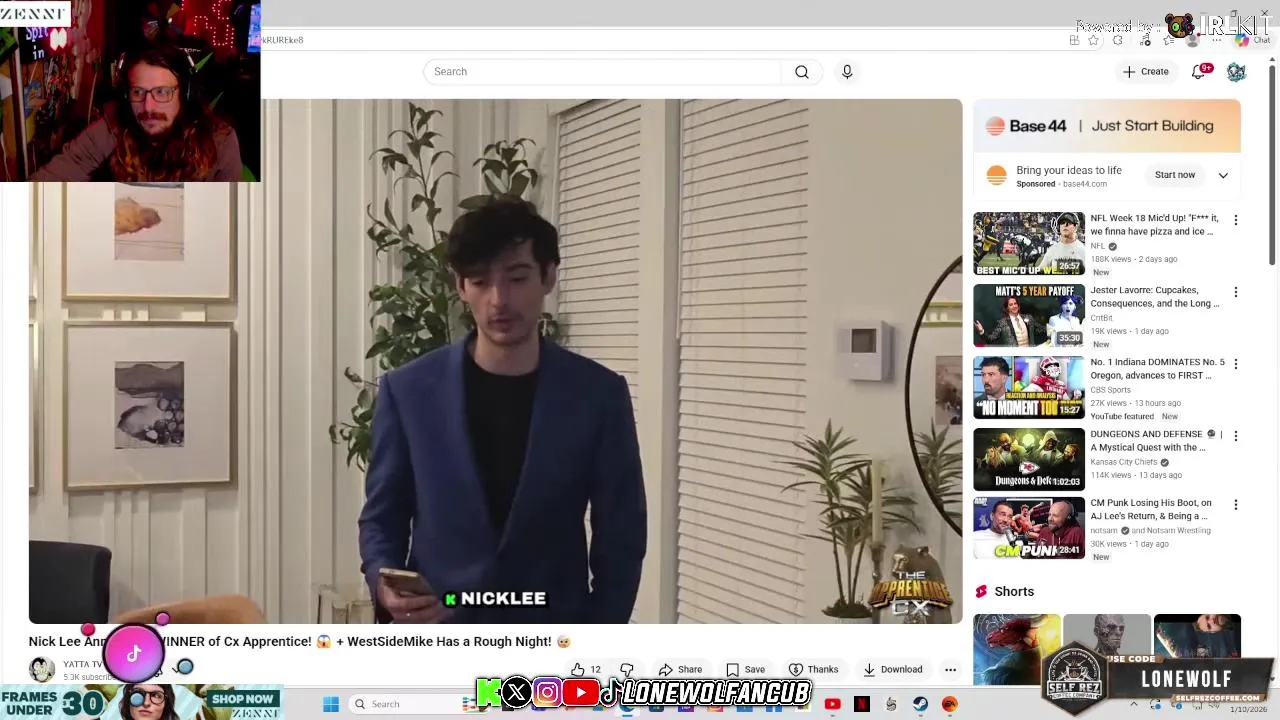Share the Nick Lee video

pyautogui.click(x=680, y=670)
